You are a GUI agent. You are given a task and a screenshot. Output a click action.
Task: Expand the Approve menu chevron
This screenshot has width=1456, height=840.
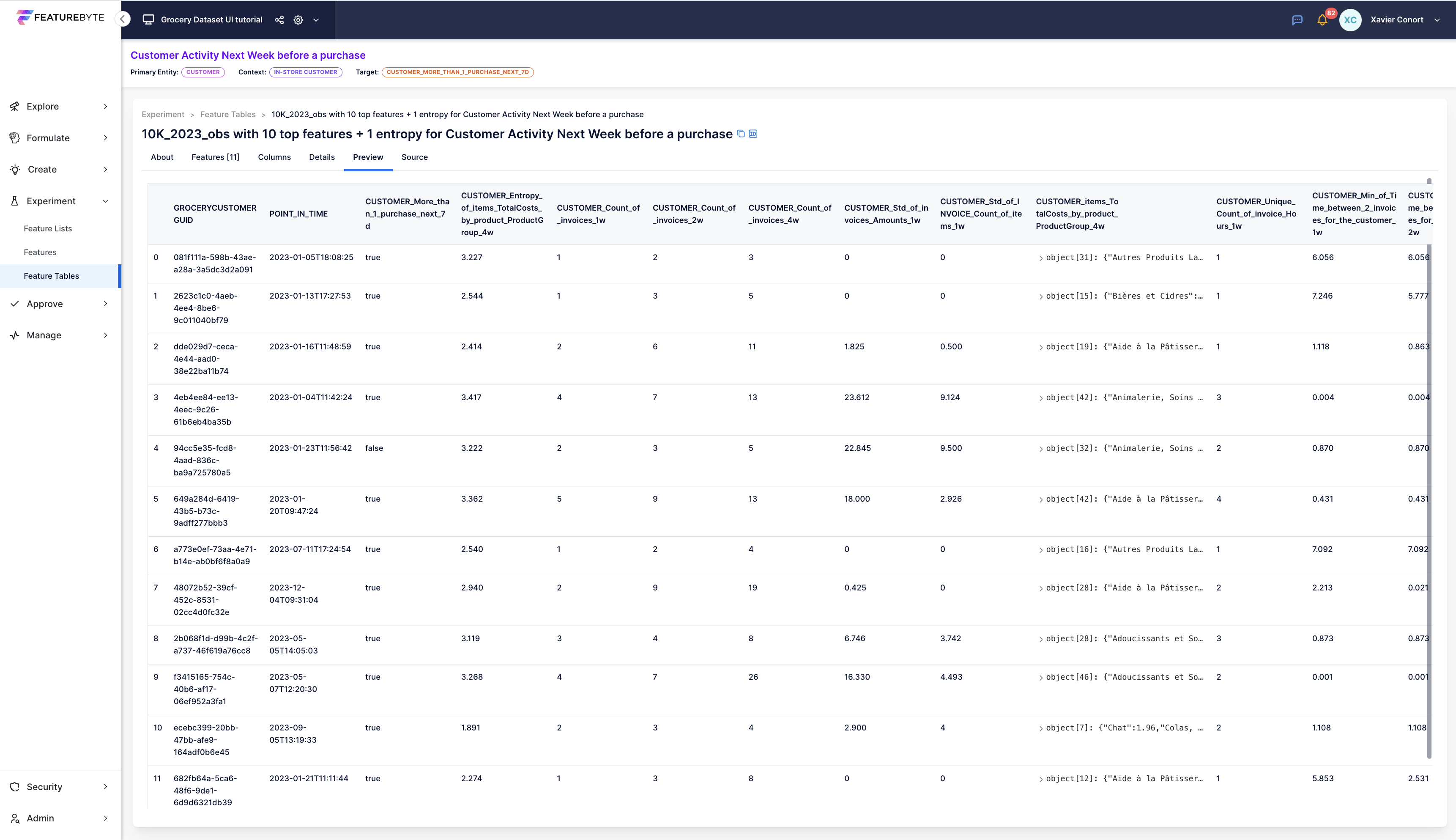coord(106,303)
